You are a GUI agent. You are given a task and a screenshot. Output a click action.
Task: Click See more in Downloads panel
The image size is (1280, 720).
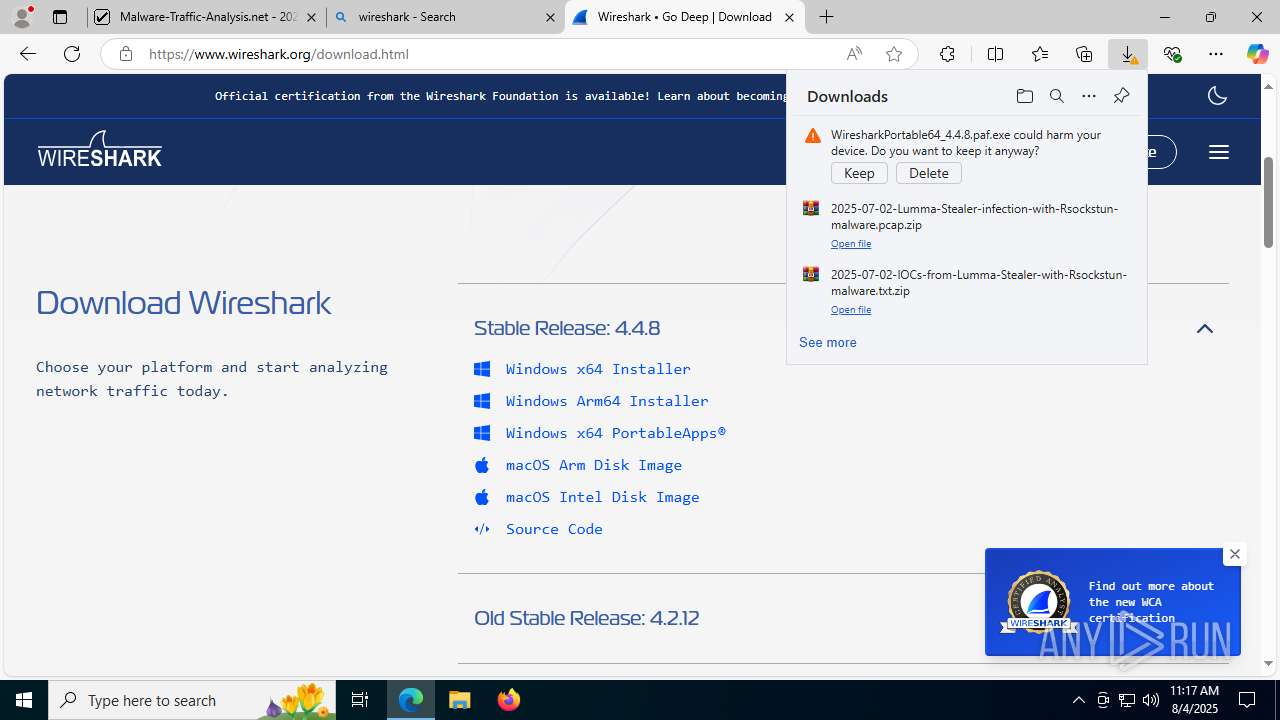coord(828,342)
